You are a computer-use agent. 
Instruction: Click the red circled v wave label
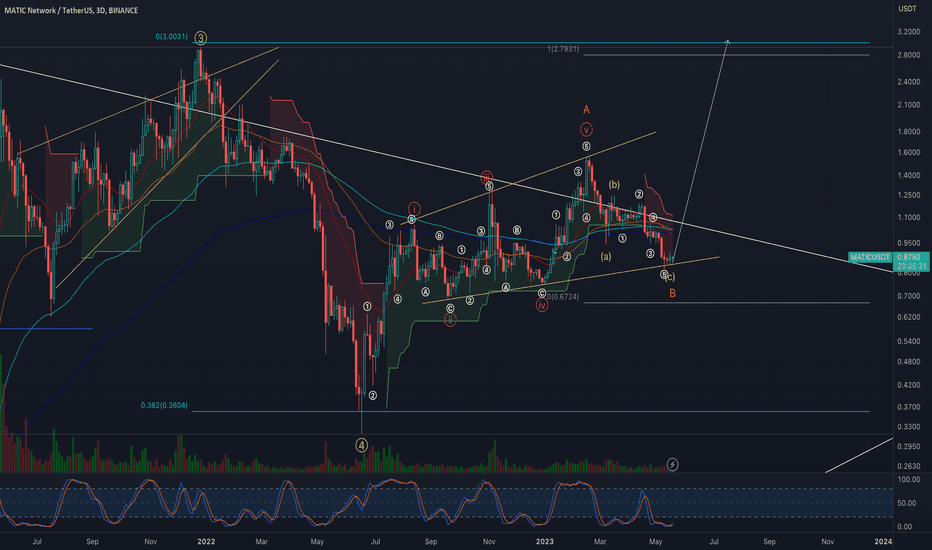pyautogui.click(x=586, y=130)
